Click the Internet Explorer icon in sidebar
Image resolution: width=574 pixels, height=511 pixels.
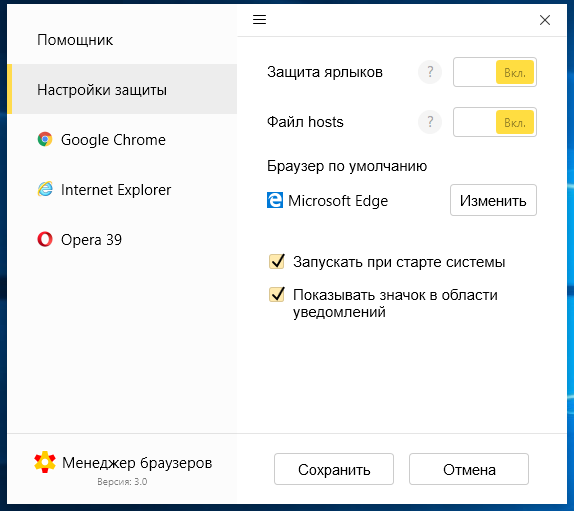click(x=45, y=189)
